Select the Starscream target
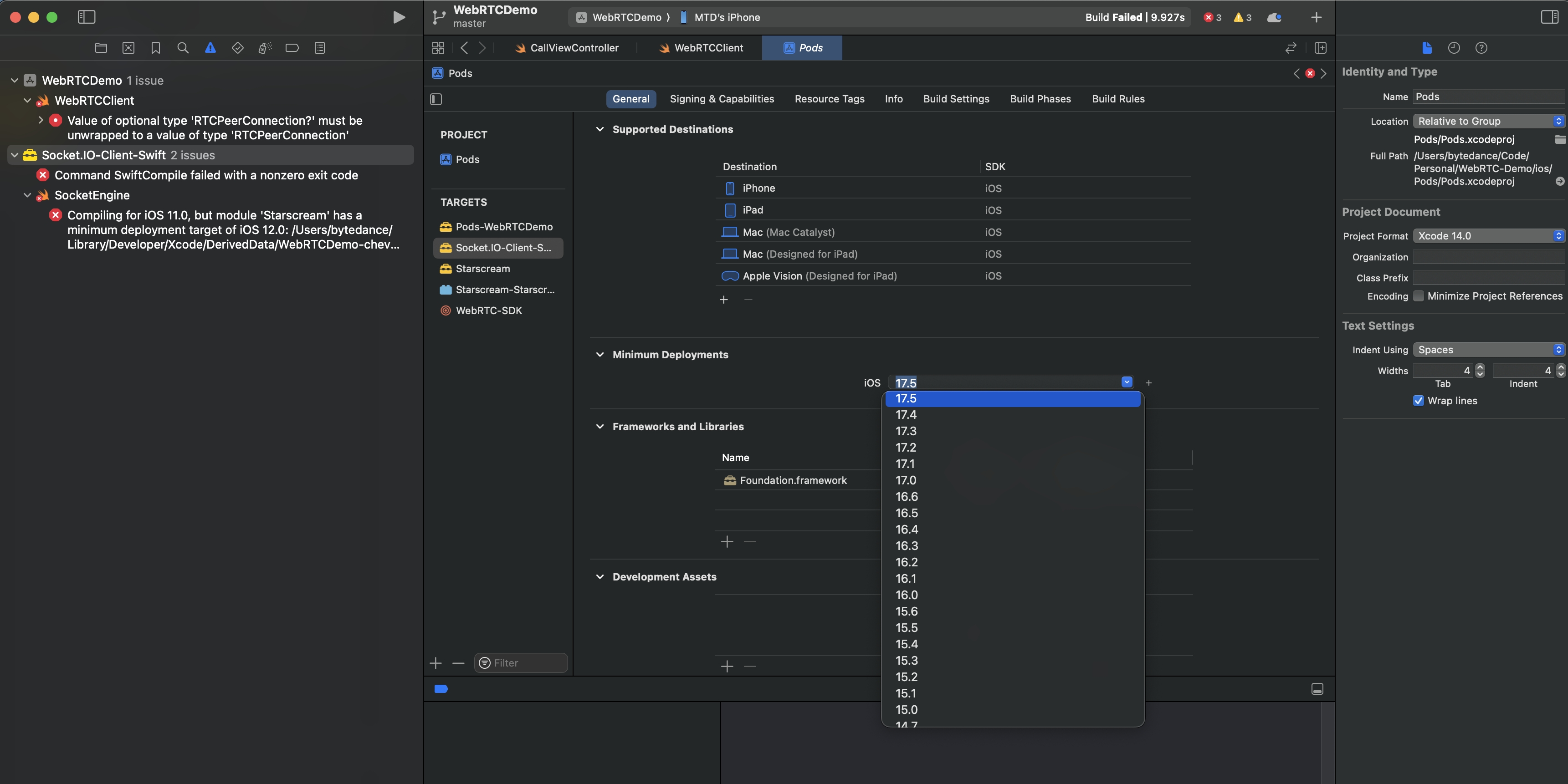 [x=483, y=269]
